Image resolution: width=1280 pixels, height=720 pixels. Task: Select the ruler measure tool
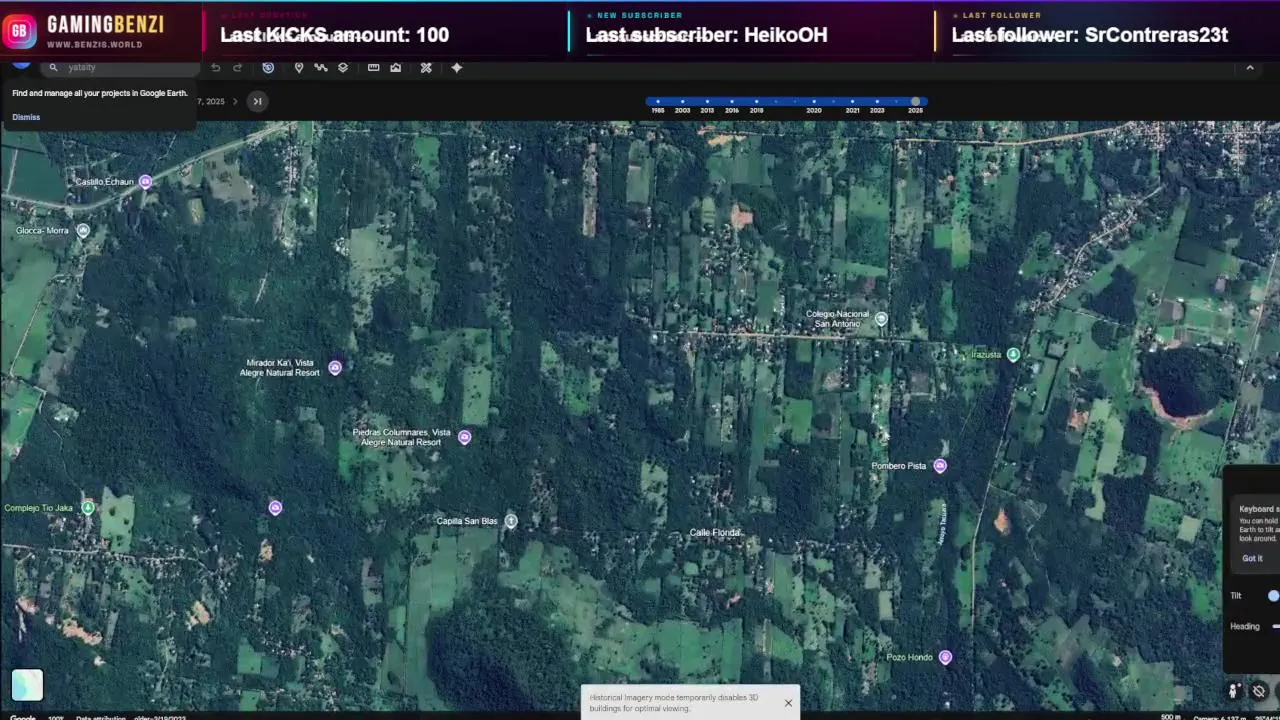click(x=373, y=68)
